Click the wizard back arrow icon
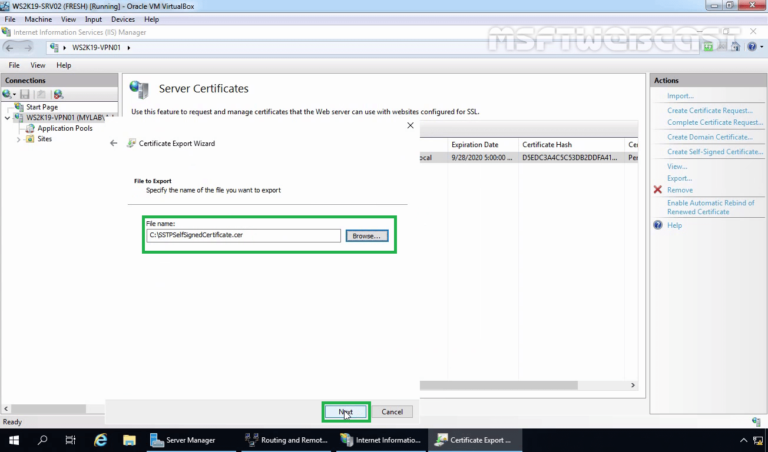Viewport: 768px width, 452px height. point(114,144)
